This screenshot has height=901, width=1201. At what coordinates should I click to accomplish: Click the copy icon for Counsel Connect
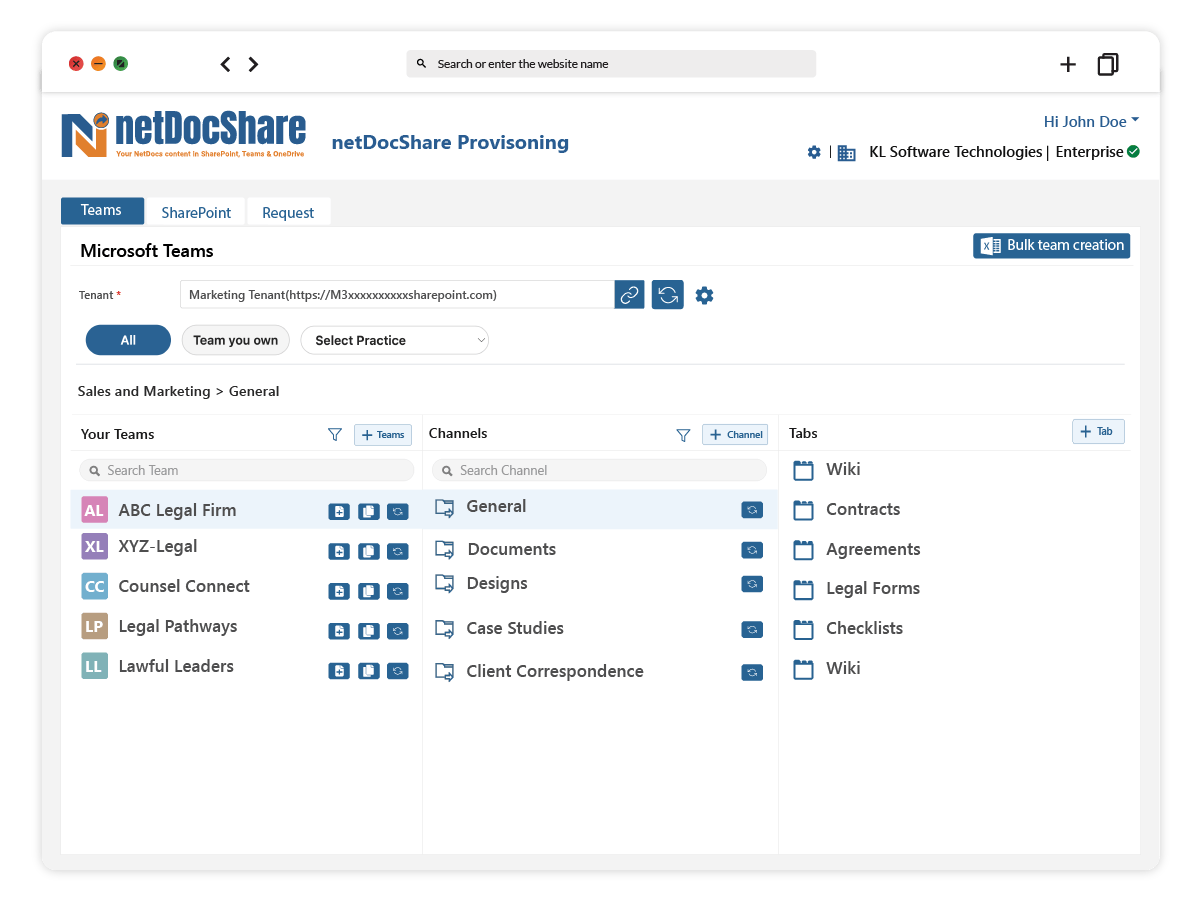coord(369,591)
